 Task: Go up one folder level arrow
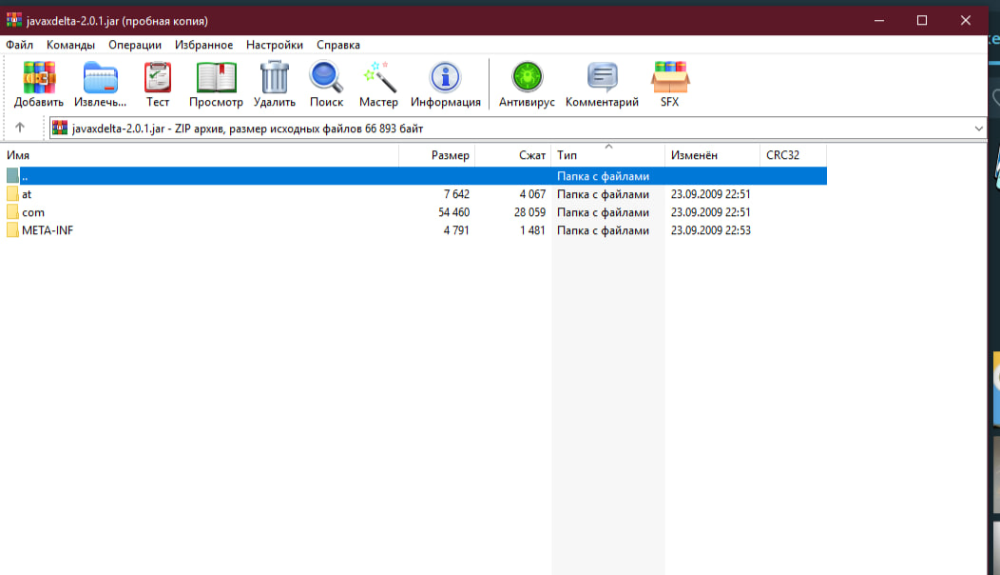point(20,127)
